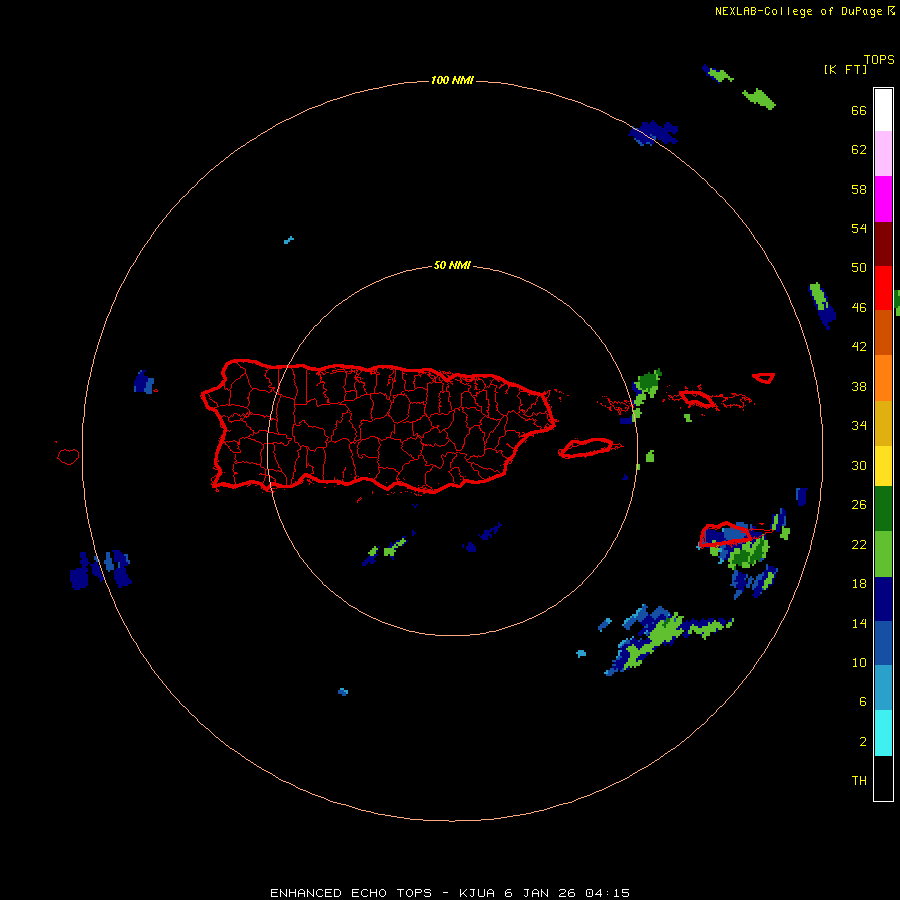This screenshot has height=900, width=900.
Task: Click the St. Croix island outline
Action: click(x=726, y=534)
